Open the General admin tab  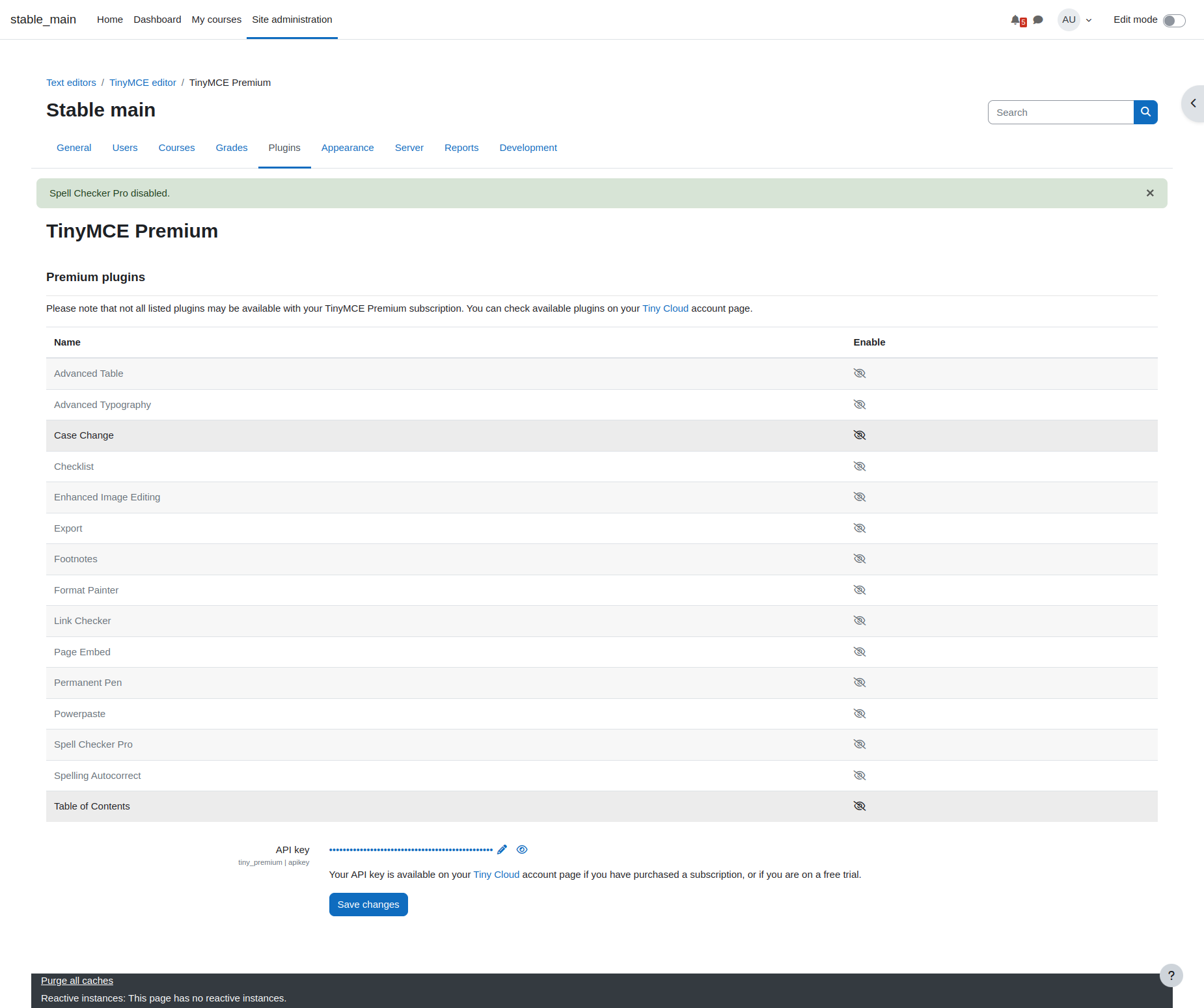[x=74, y=148]
